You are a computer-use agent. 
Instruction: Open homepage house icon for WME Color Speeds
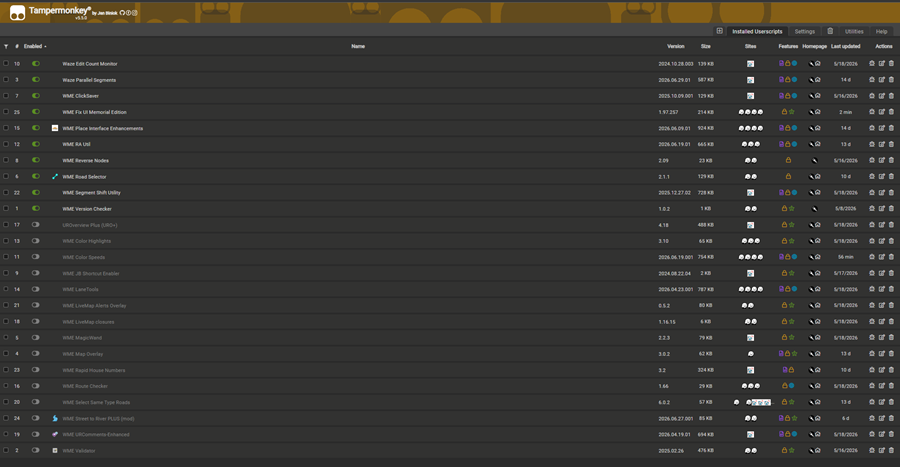tap(818, 257)
